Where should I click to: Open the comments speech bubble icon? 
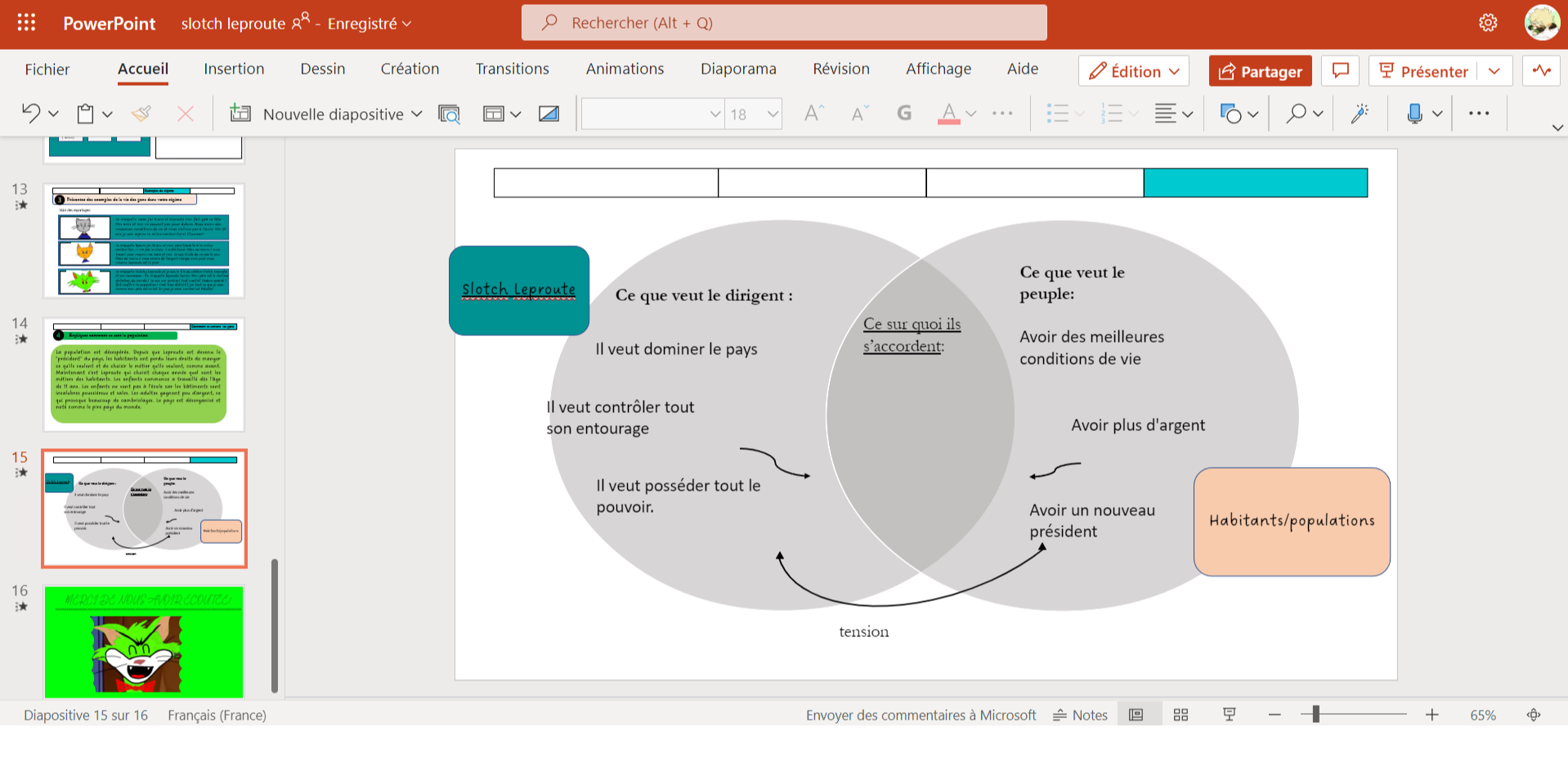point(1341,71)
